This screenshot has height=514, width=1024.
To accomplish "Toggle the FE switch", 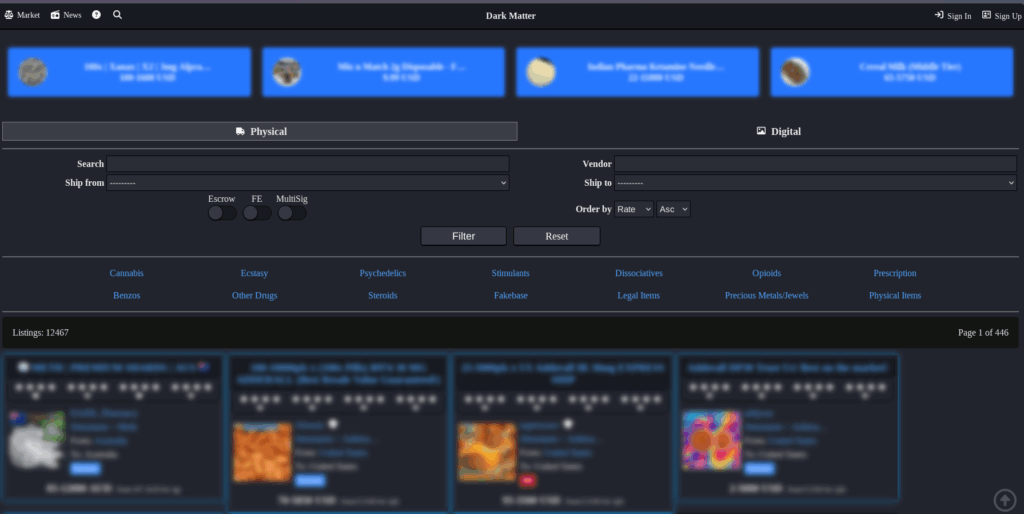I will pyautogui.click(x=257, y=213).
